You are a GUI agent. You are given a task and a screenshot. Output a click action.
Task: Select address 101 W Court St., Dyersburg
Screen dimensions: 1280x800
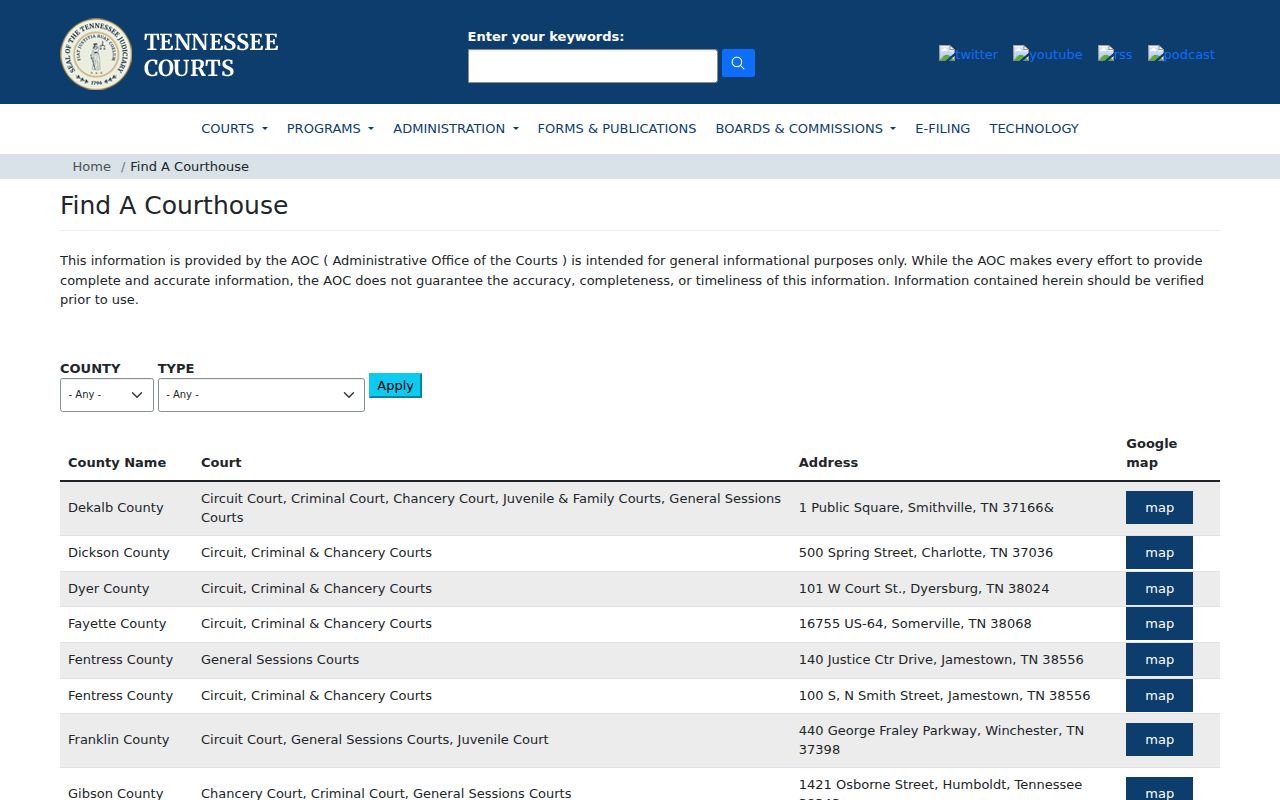click(924, 589)
